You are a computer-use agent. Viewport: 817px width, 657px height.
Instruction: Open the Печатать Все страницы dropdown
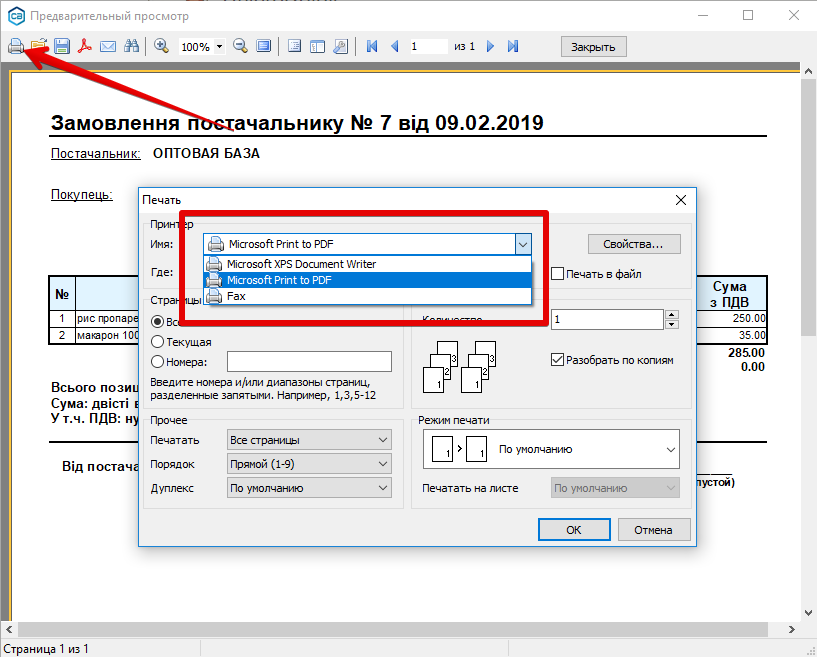[309, 440]
